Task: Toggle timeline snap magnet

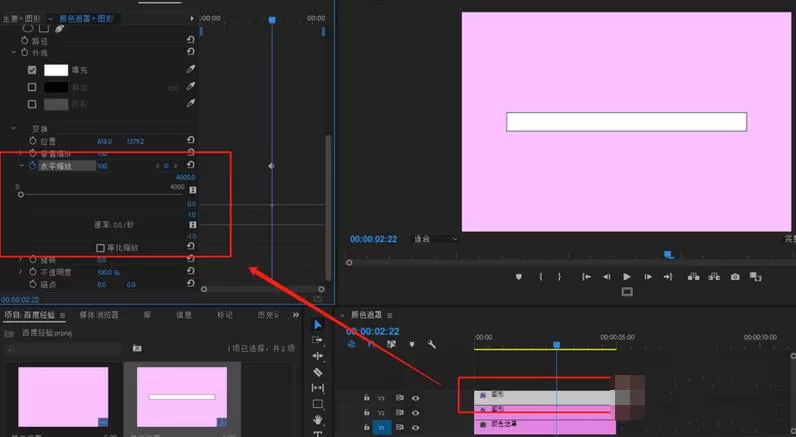Action: [372, 345]
